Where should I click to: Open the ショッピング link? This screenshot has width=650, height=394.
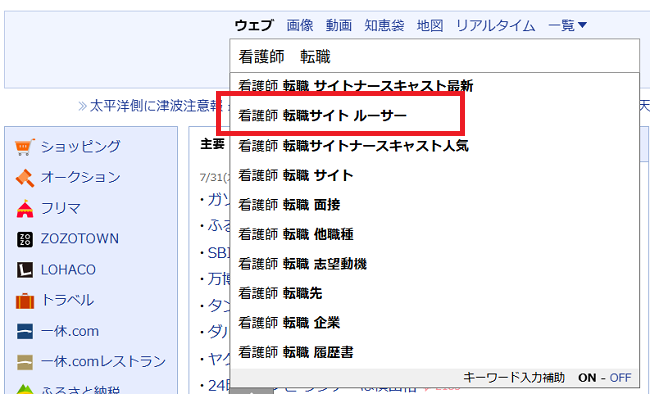pyautogui.click(x=80, y=147)
